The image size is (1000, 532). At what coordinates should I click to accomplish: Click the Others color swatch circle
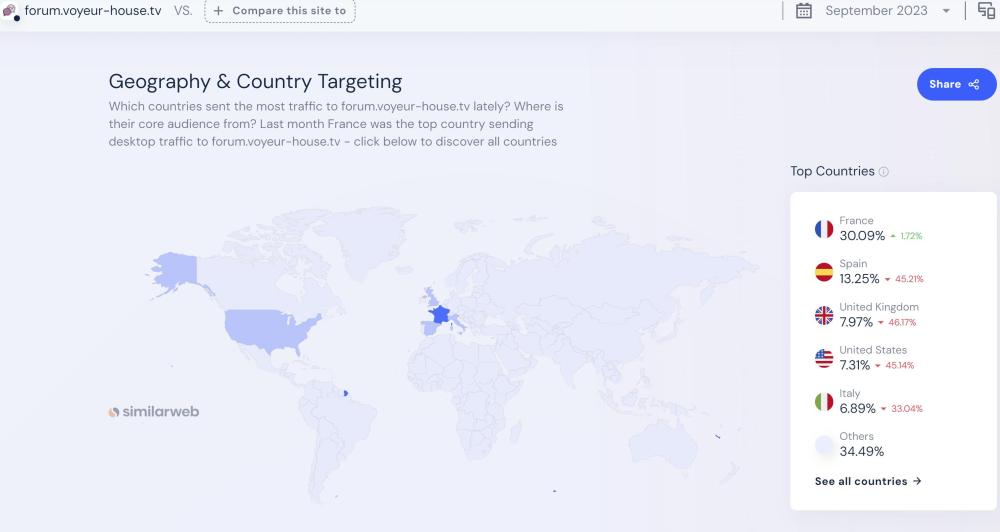click(824, 445)
